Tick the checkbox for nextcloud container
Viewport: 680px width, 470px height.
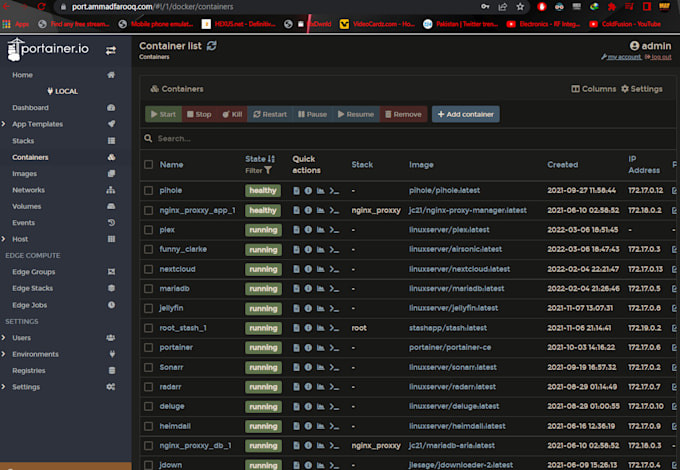click(148, 269)
